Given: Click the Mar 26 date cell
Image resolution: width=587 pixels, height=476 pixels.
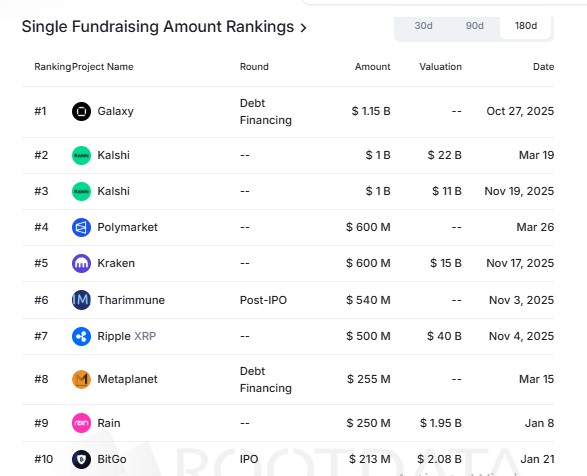Looking at the screenshot, I should (x=535, y=227).
